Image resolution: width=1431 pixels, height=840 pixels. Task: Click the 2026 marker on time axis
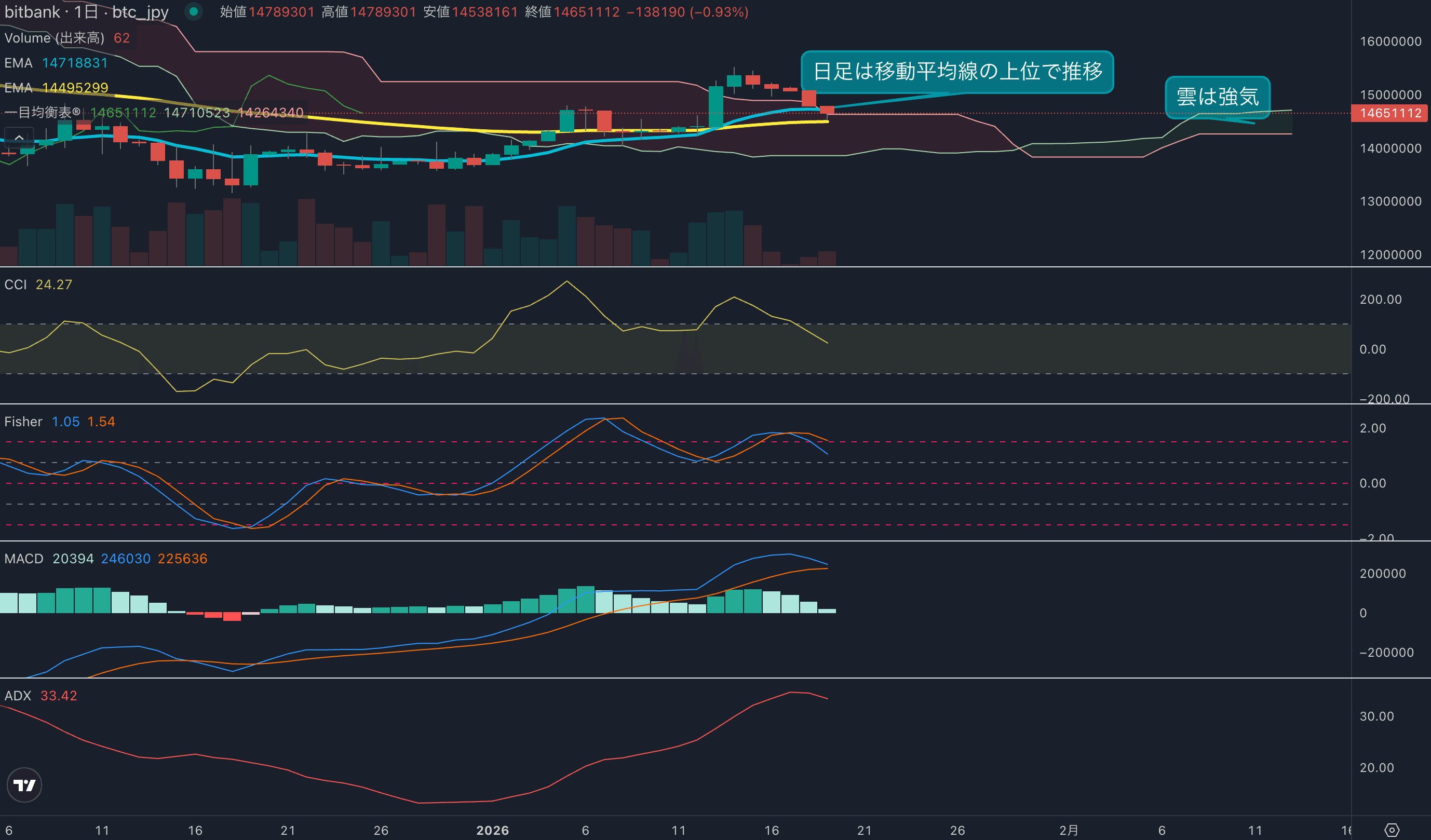coord(492,830)
